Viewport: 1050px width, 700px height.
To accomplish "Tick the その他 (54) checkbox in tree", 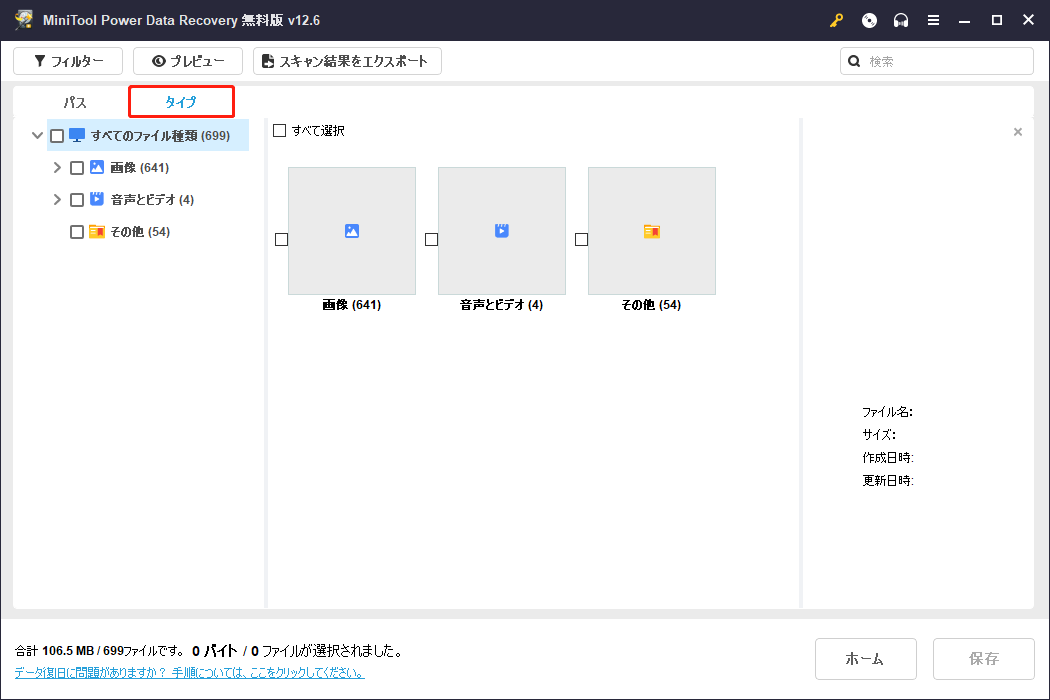I will (x=77, y=232).
